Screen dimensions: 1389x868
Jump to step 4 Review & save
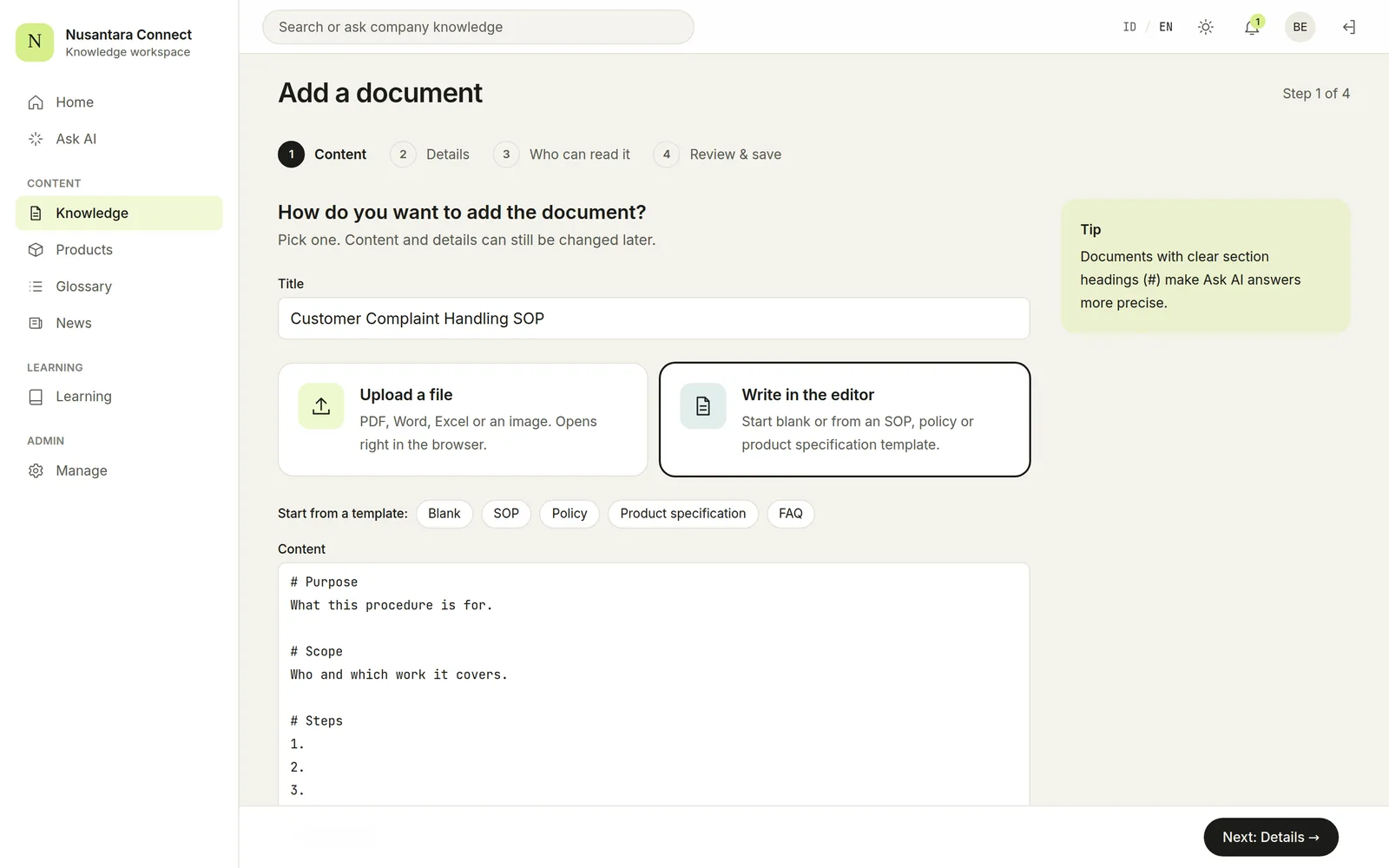[717, 155]
